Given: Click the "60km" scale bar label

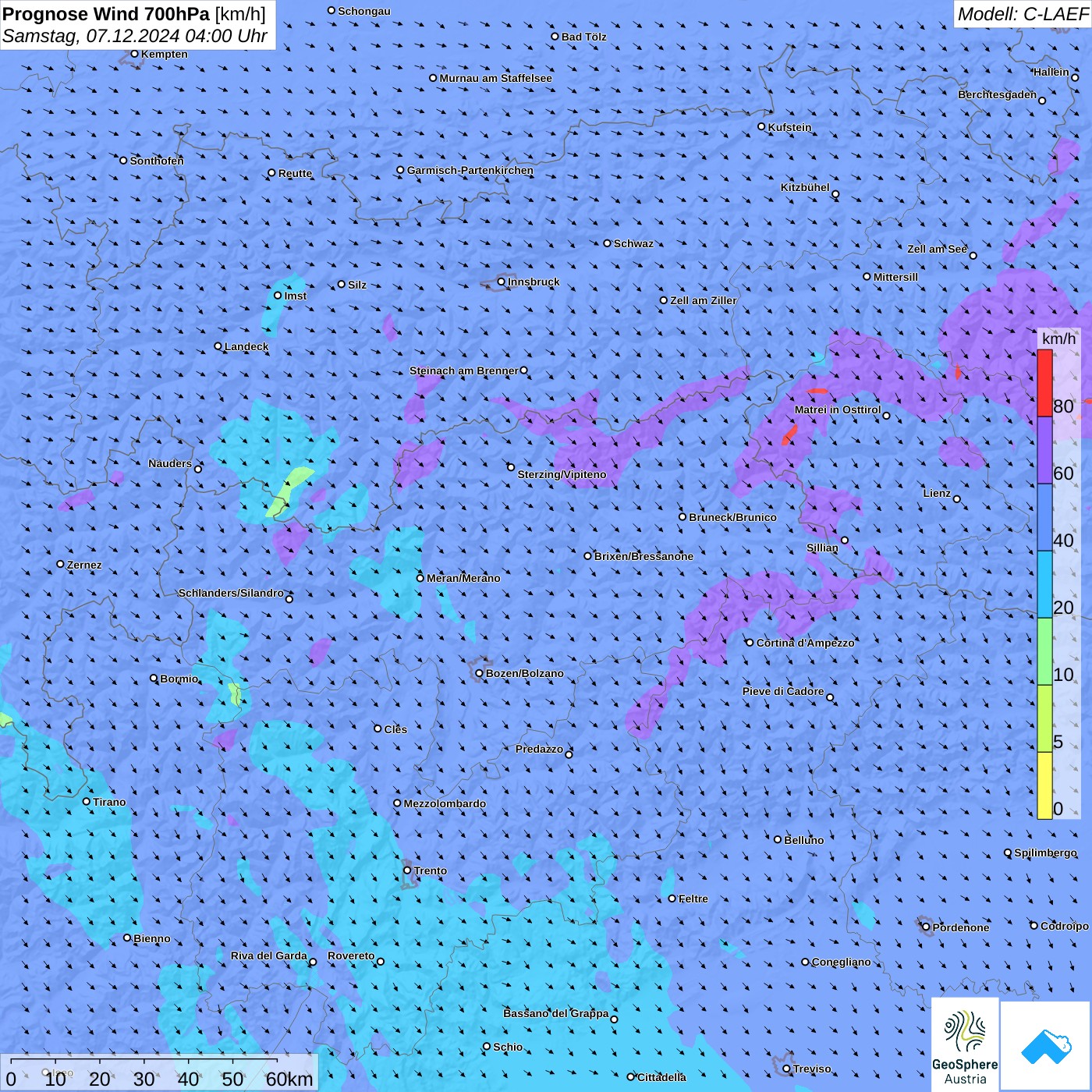Looking at the screenshot, I should [x=289, y=1079].
